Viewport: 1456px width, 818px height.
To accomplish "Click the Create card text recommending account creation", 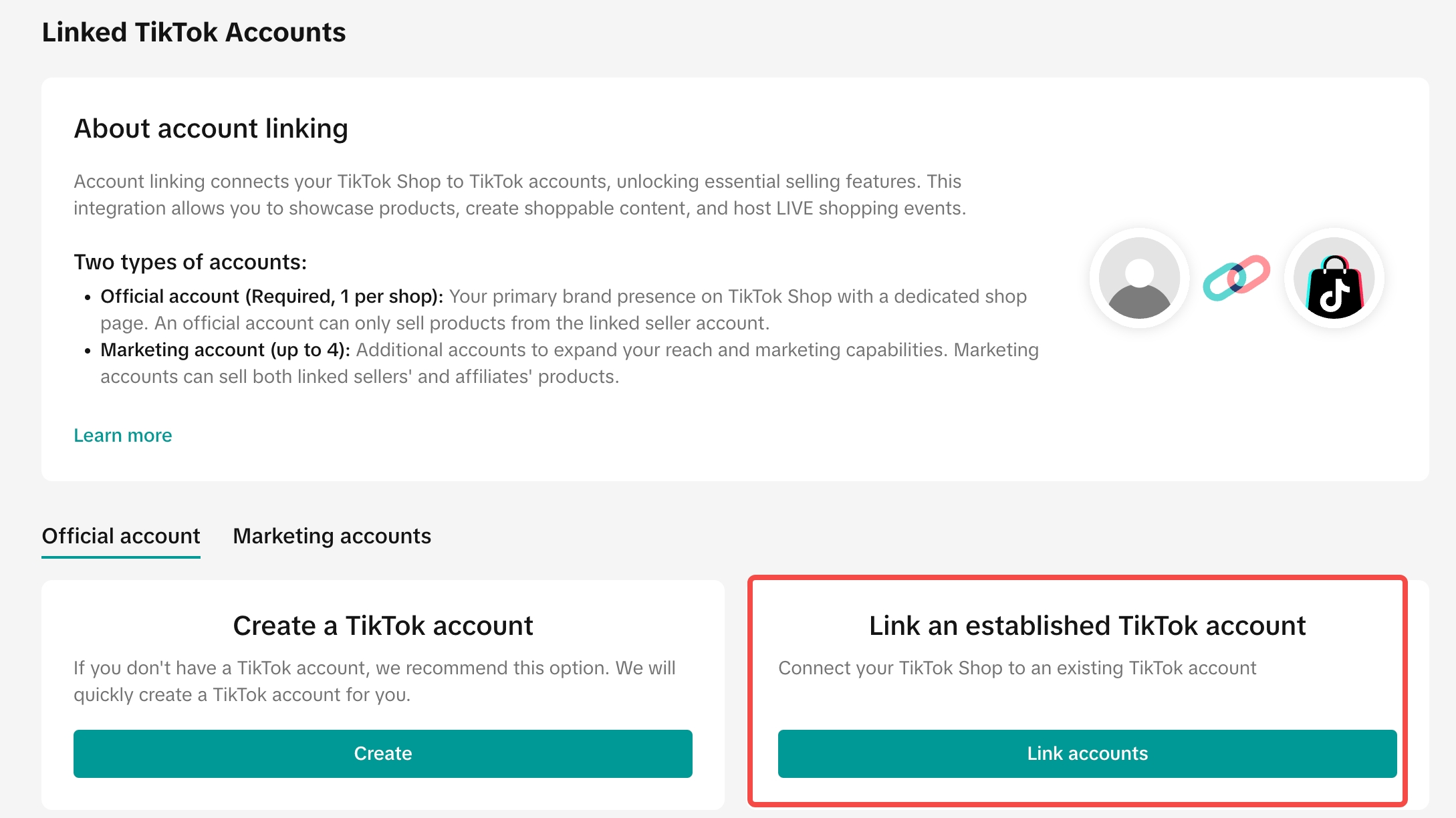I will coord(374,681).
